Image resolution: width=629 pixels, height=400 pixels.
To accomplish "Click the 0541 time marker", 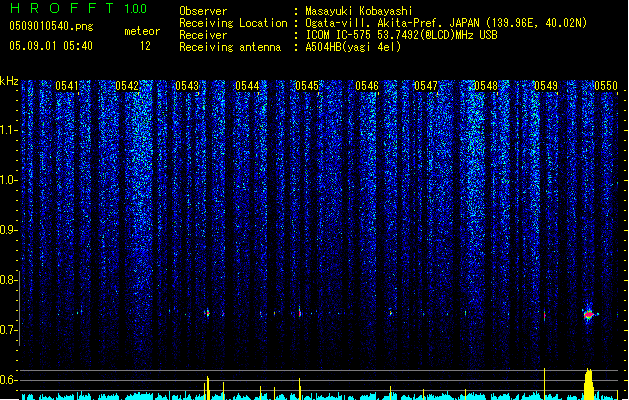I will (67, 86).
